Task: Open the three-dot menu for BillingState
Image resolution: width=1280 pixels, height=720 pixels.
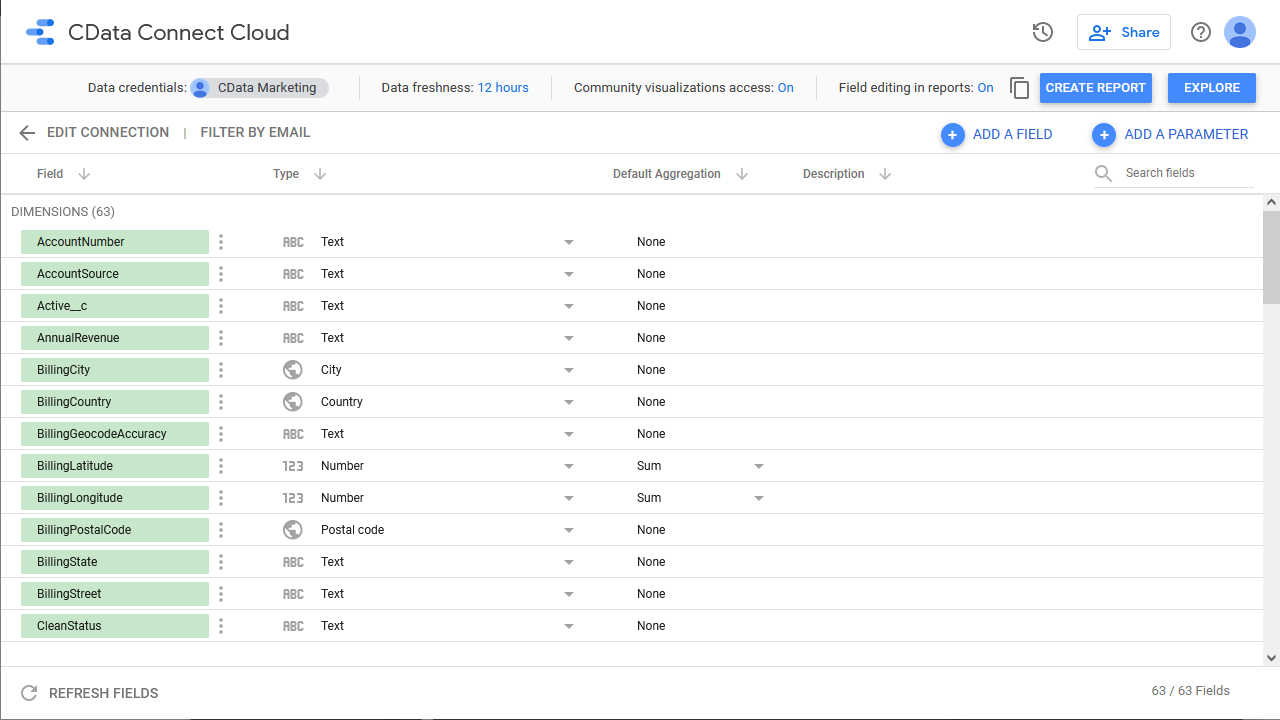Action: click(221, 562)
